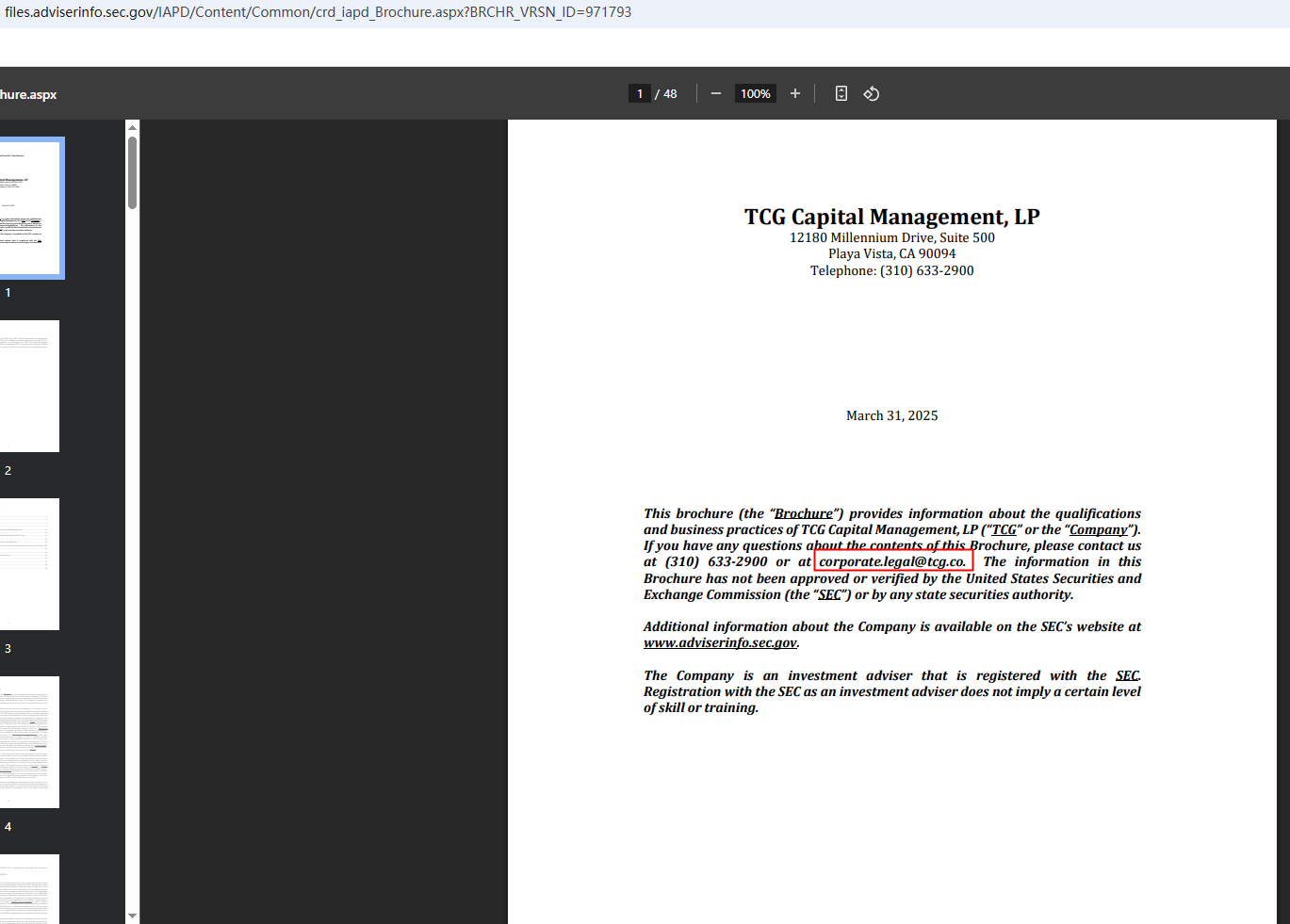Click the Telephone: (310) 633-2900 line
Image resolution: width=1290 pixels, height=924 pixels.
(892, 270)
